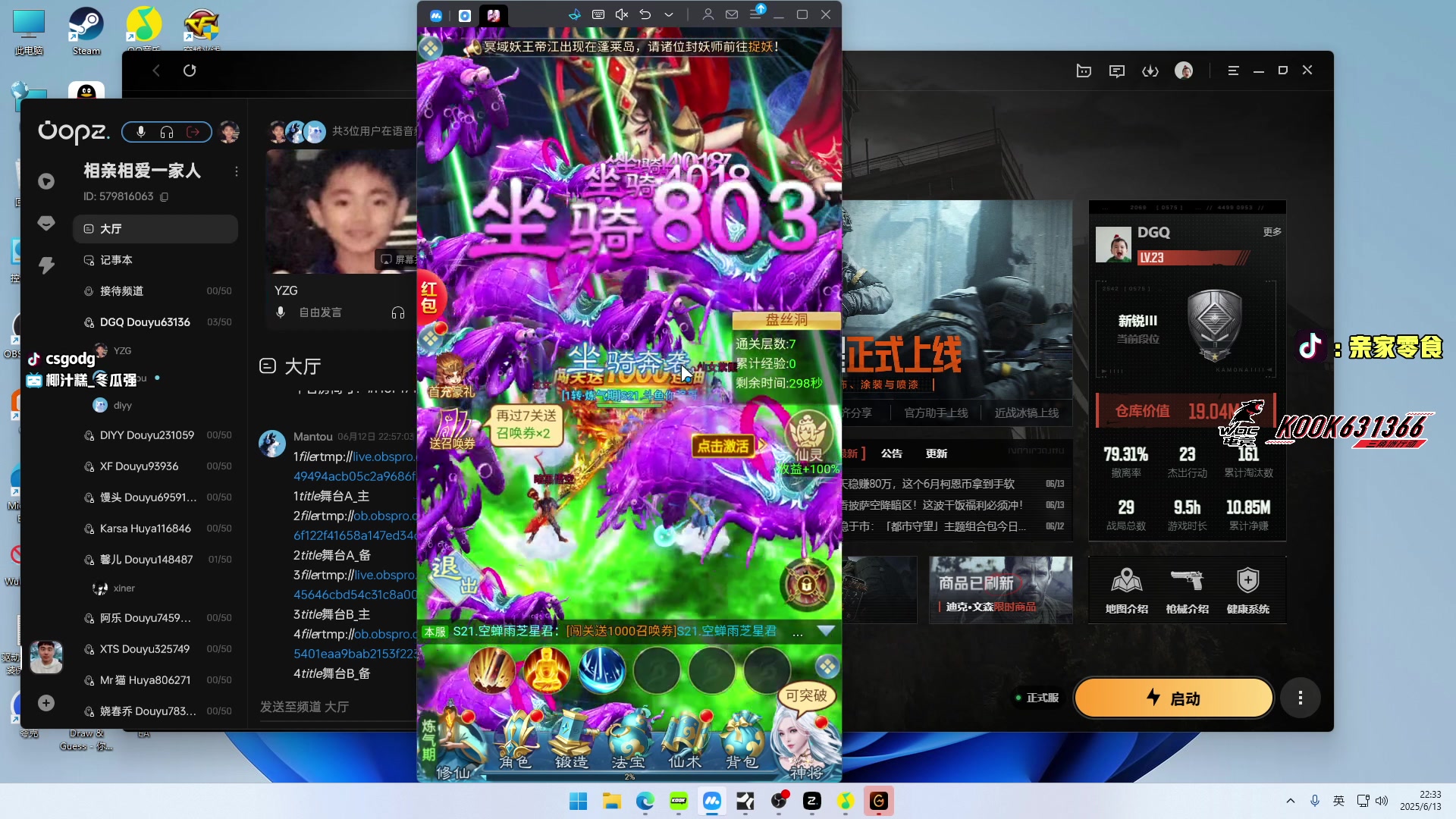Select the 大厅 channel
The image size is (1456, 819).
tap(155, 228)
